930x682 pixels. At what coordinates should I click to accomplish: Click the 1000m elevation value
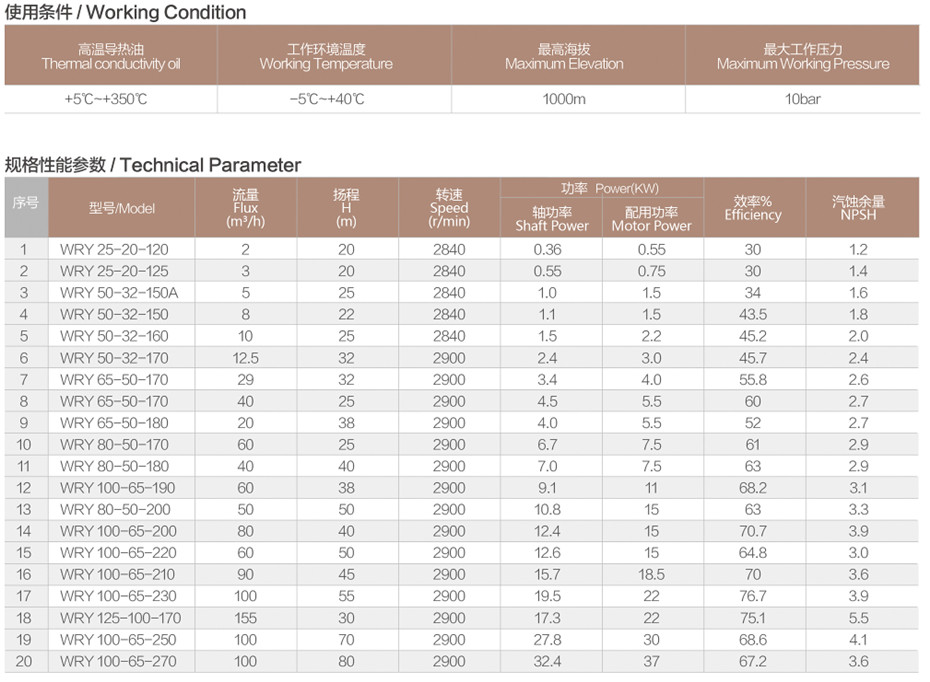[x=564, y=99]
